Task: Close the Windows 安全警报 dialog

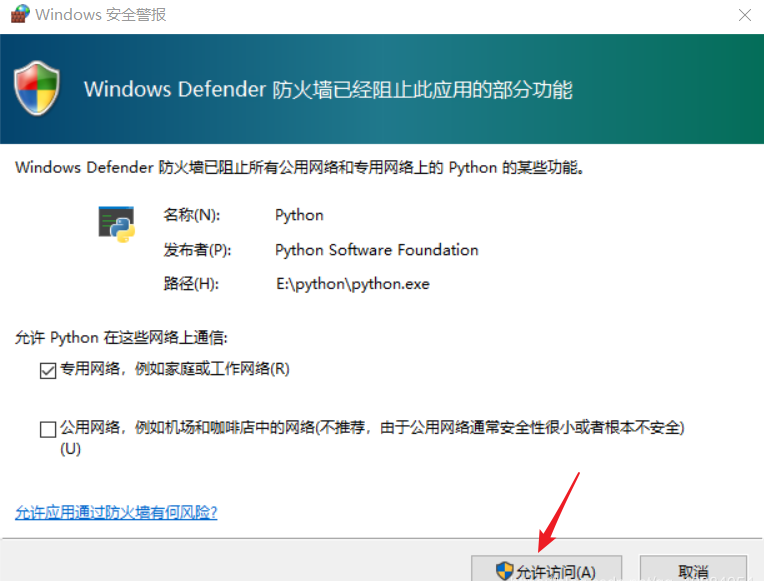Action: [745, 15]
